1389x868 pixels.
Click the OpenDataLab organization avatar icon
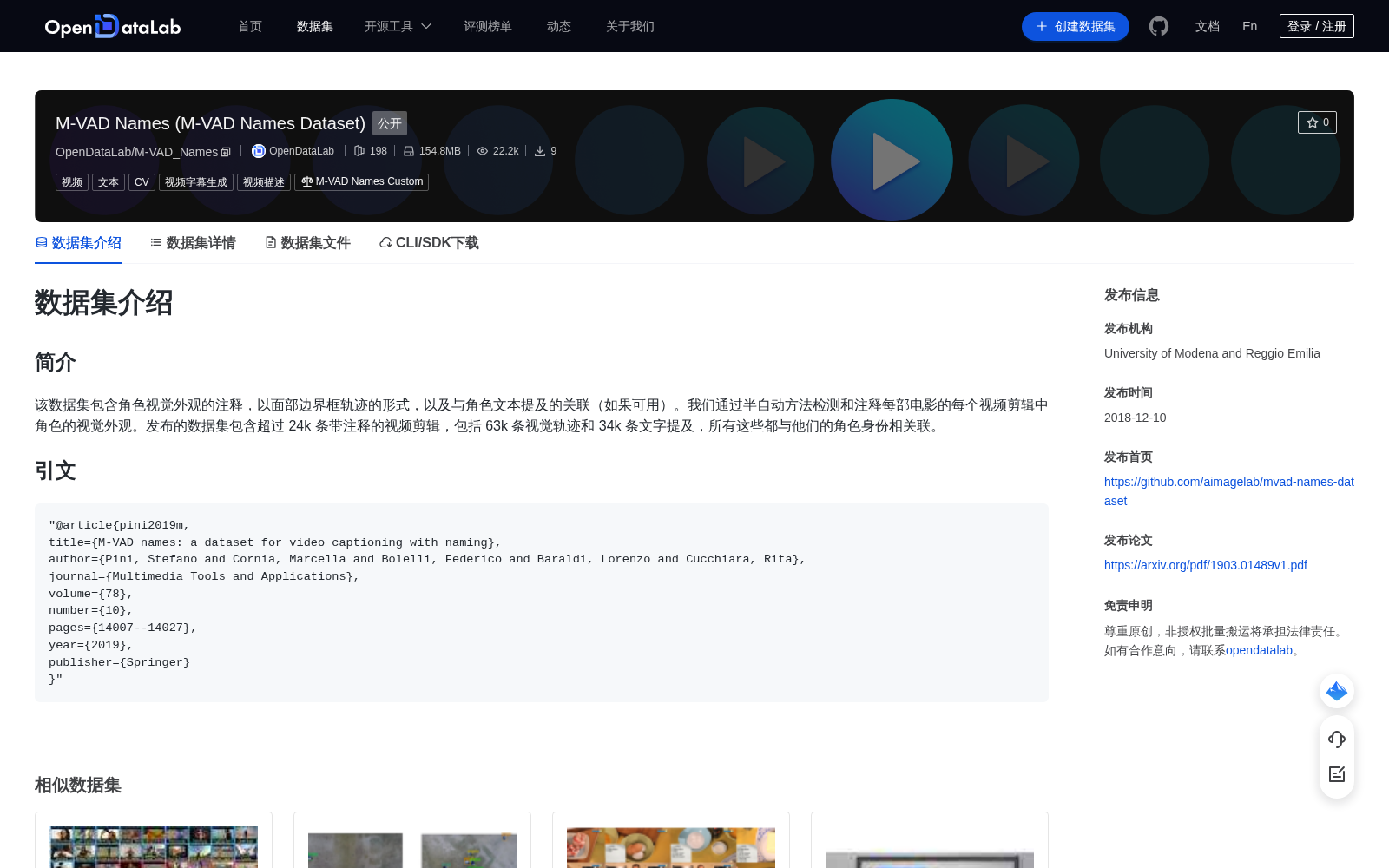pyautogui.click(x=259, y=151)
